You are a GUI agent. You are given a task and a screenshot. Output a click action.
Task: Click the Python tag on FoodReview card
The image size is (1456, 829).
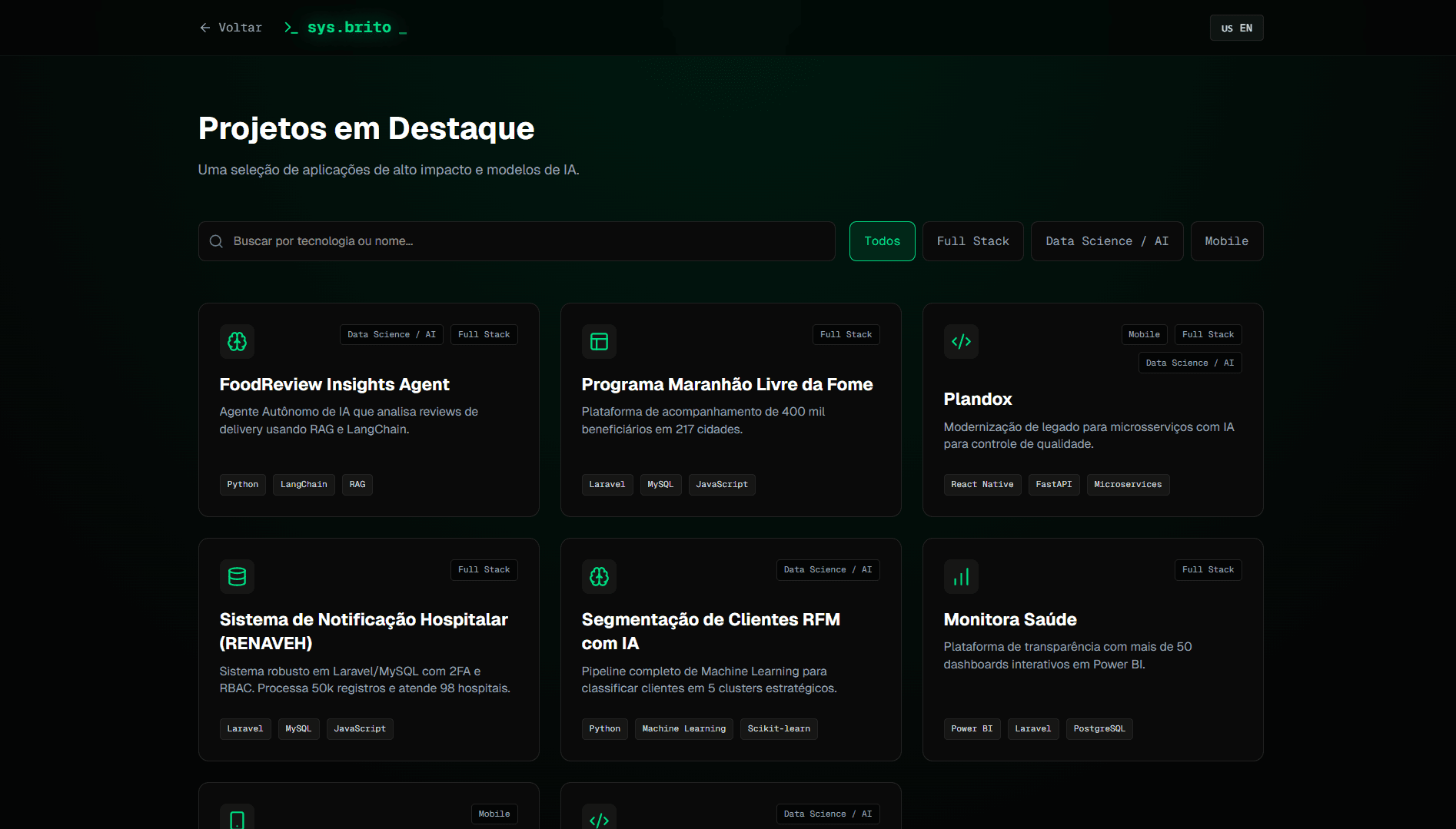click(242, 484)
